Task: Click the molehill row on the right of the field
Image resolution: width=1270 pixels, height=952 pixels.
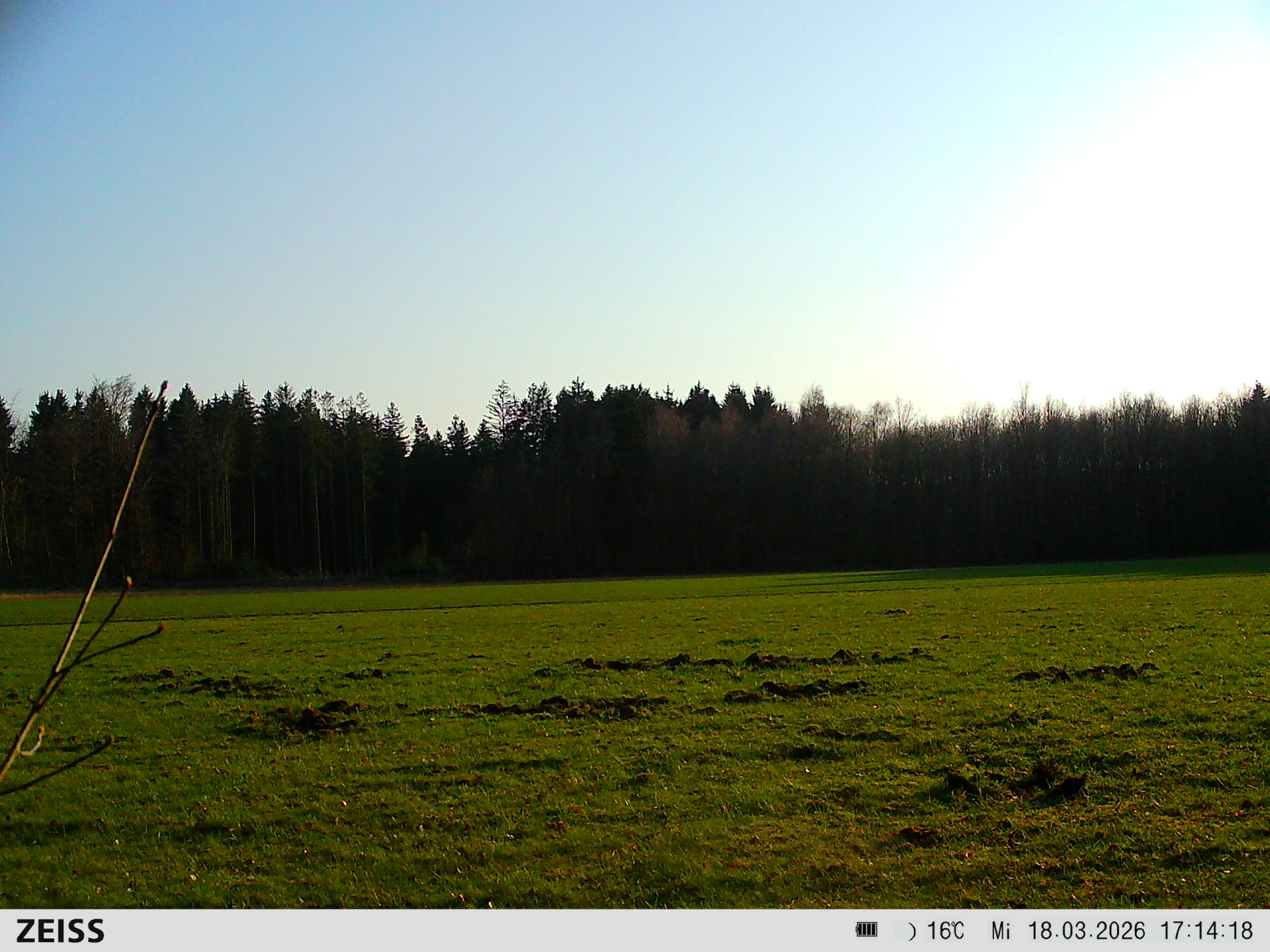Action: (x=1085, y=672)
